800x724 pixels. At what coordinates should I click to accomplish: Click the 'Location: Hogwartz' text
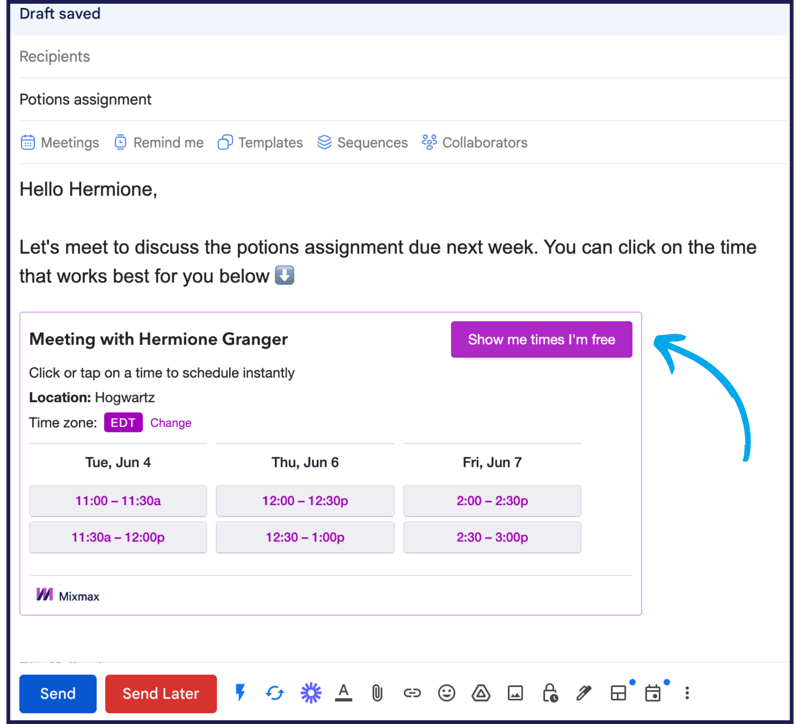92,397
